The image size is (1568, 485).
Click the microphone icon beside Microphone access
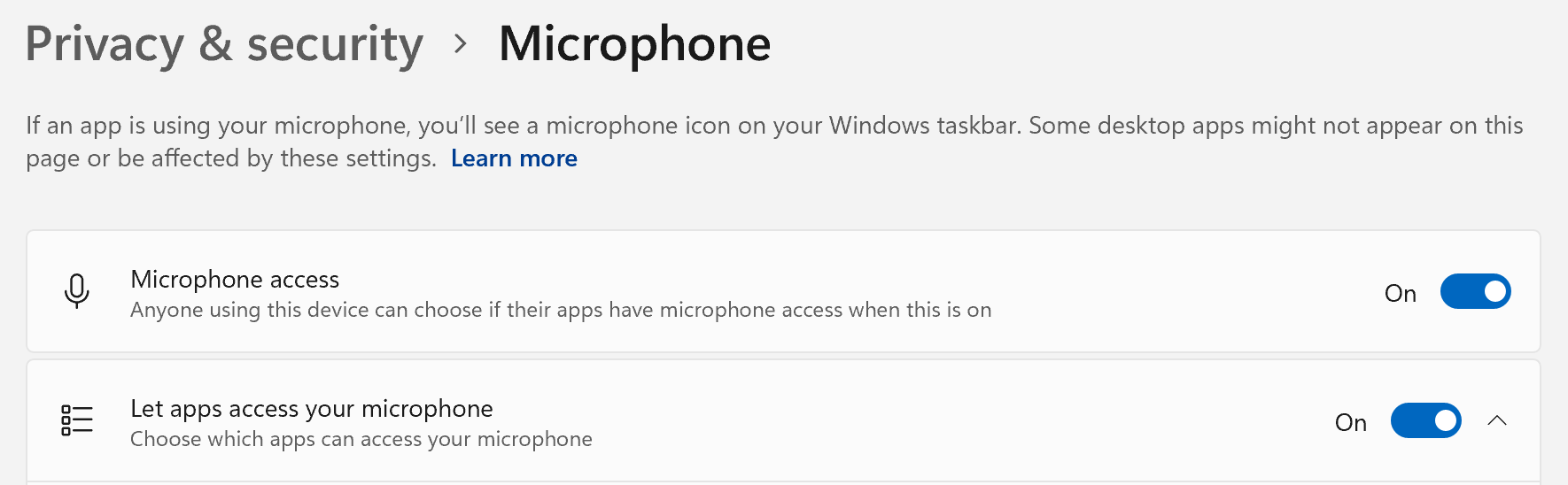[77, 291]
